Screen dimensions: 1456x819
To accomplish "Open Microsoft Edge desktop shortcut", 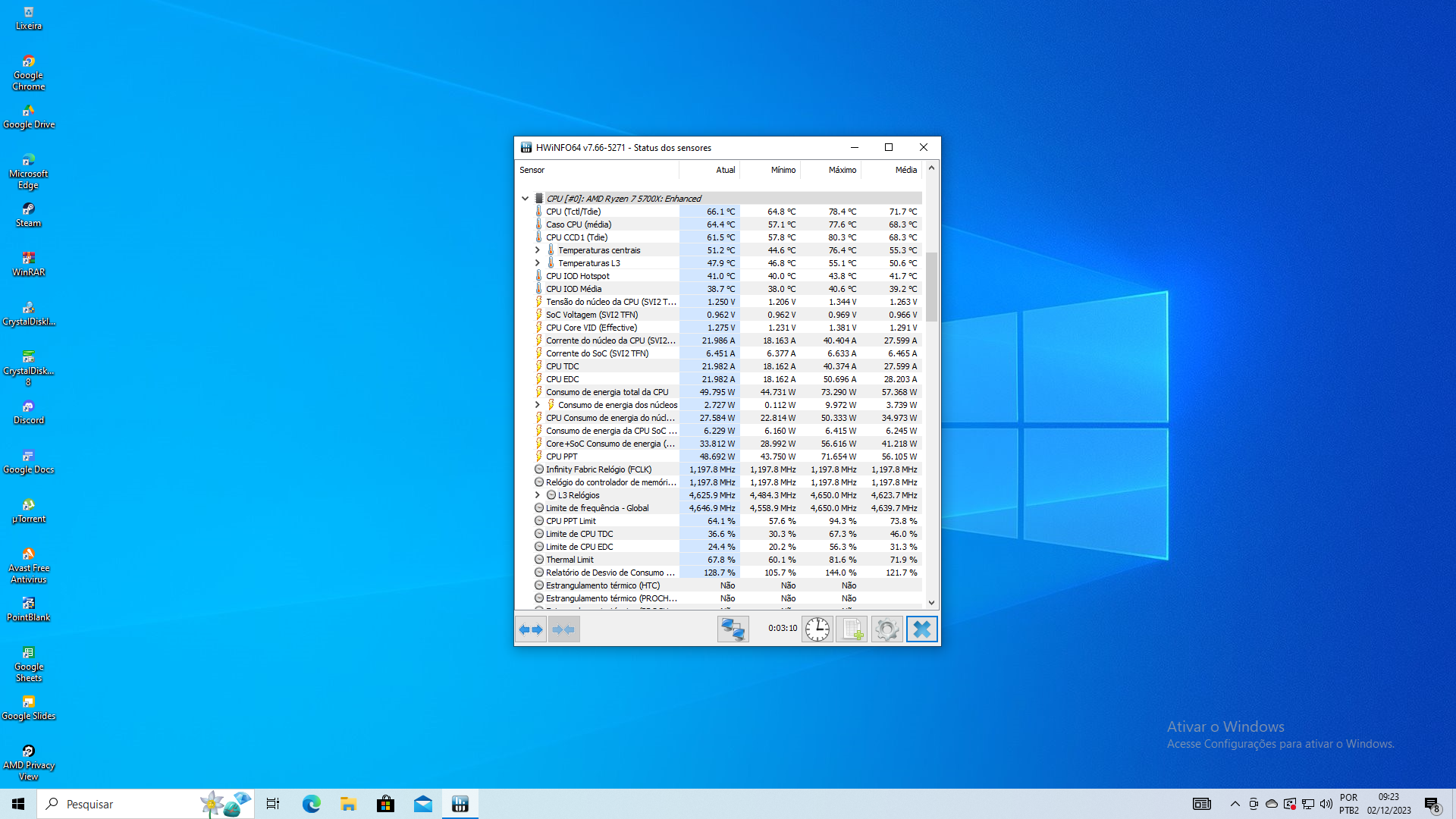I will point(29,171).
